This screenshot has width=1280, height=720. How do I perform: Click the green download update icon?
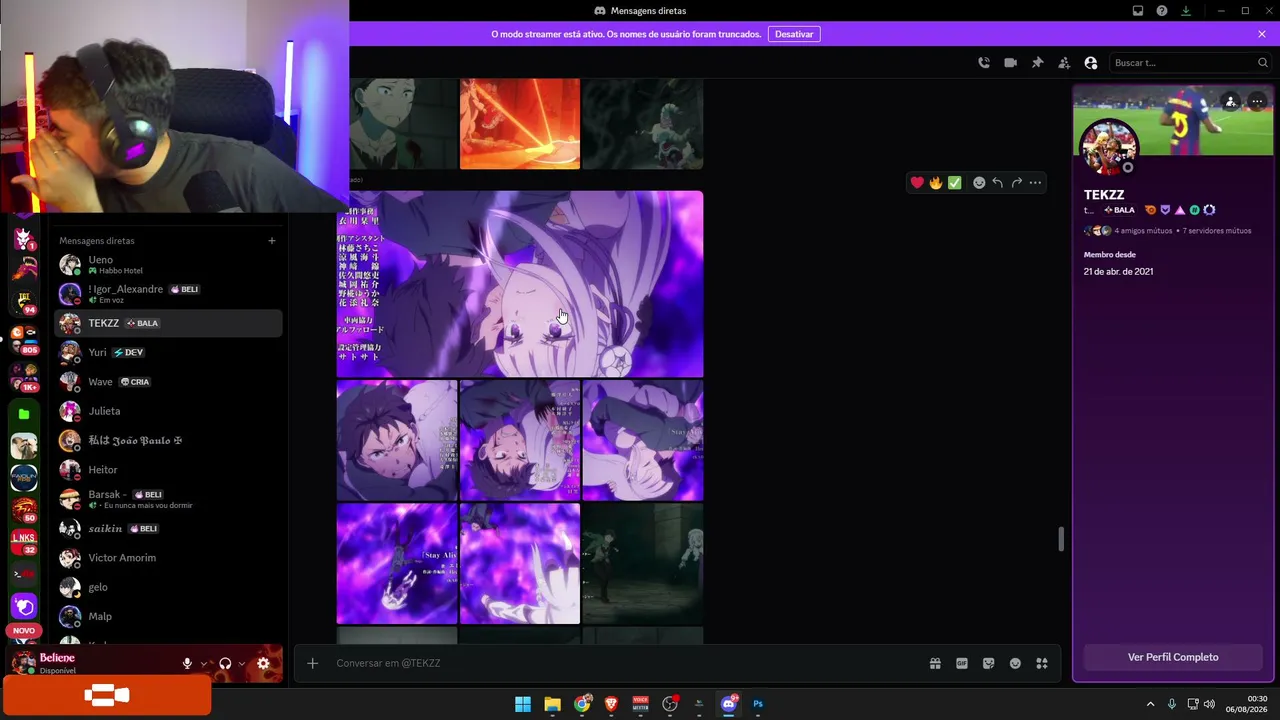tap(1186, 11)
